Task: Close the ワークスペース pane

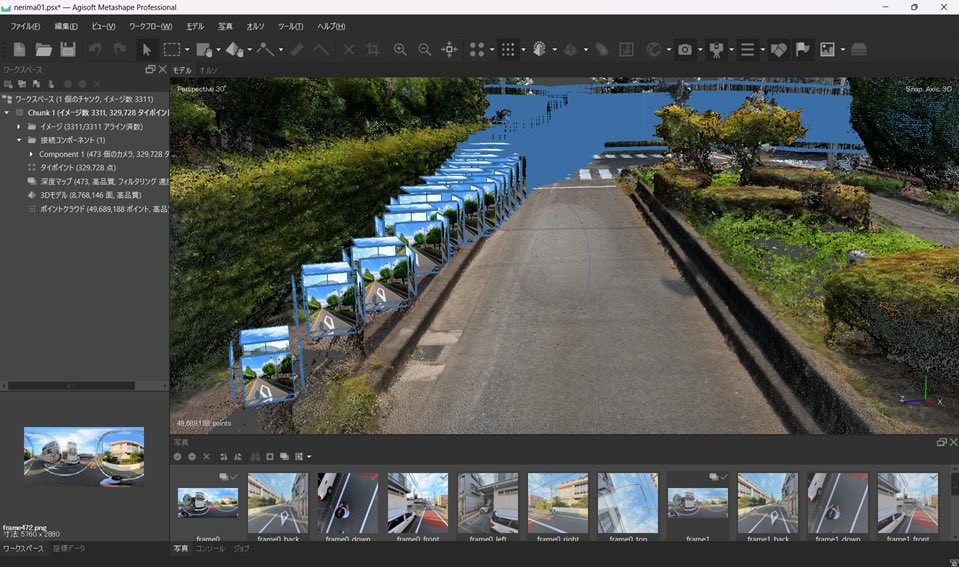Action: point(163,70)
